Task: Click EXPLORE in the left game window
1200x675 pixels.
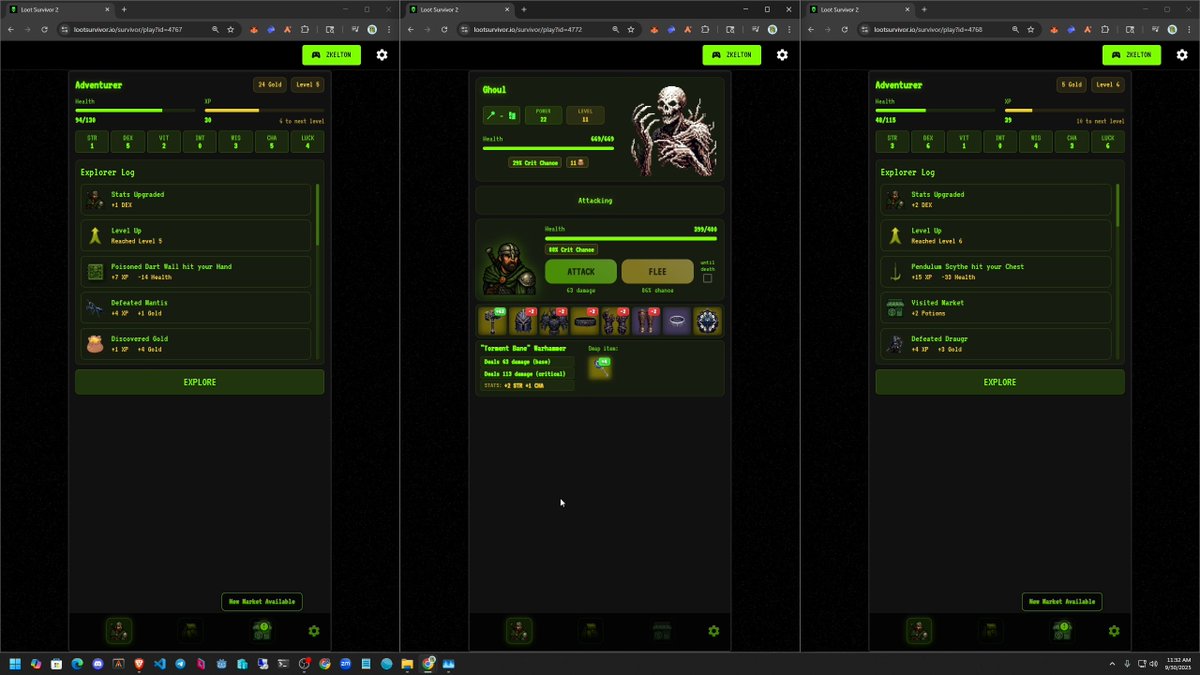Action: pos(200,382)
